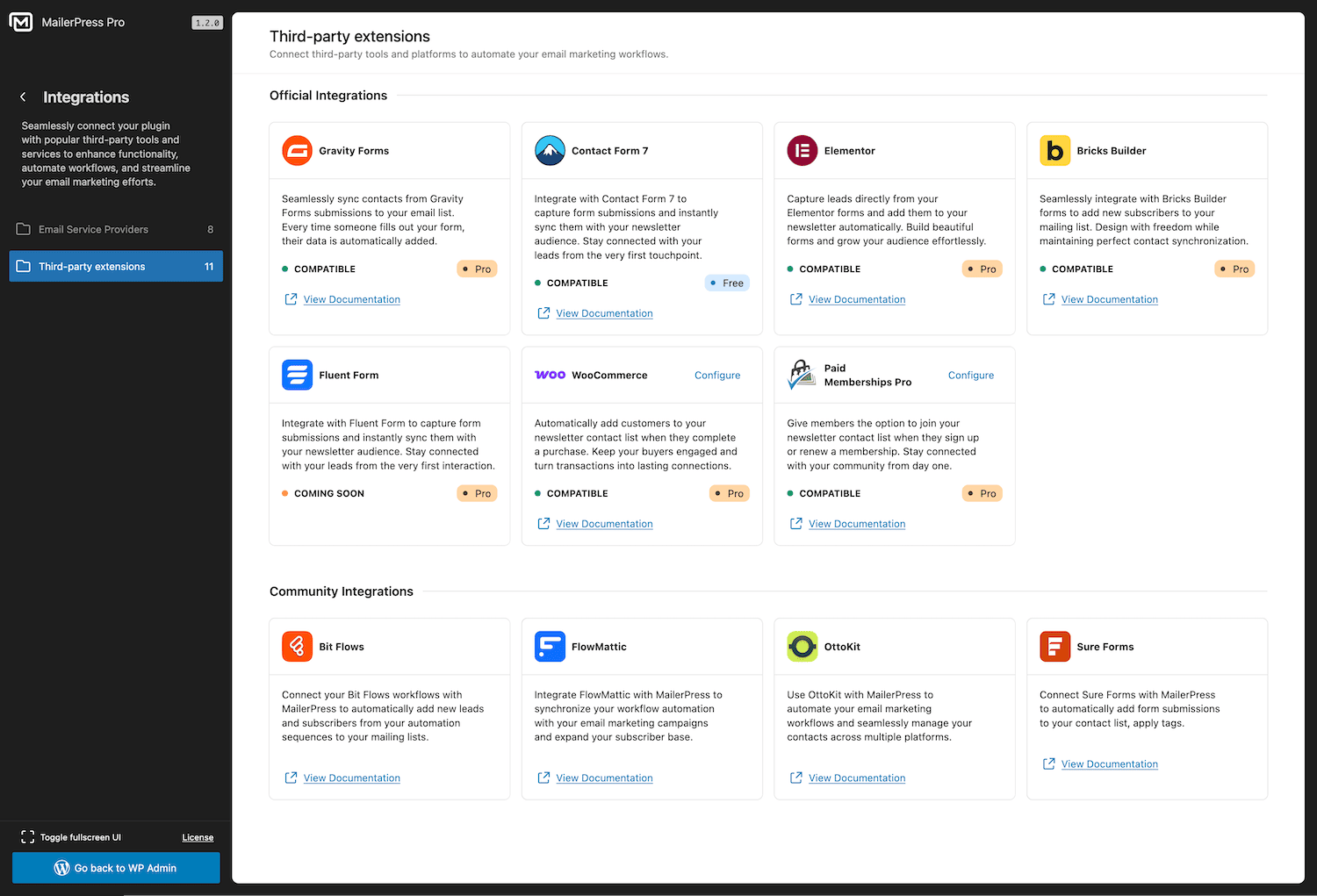This screenshot has height=896, width=1317.
Task: View Documentation for Gravity Forms
Action: pyautogui.click(x=351, y=299)
